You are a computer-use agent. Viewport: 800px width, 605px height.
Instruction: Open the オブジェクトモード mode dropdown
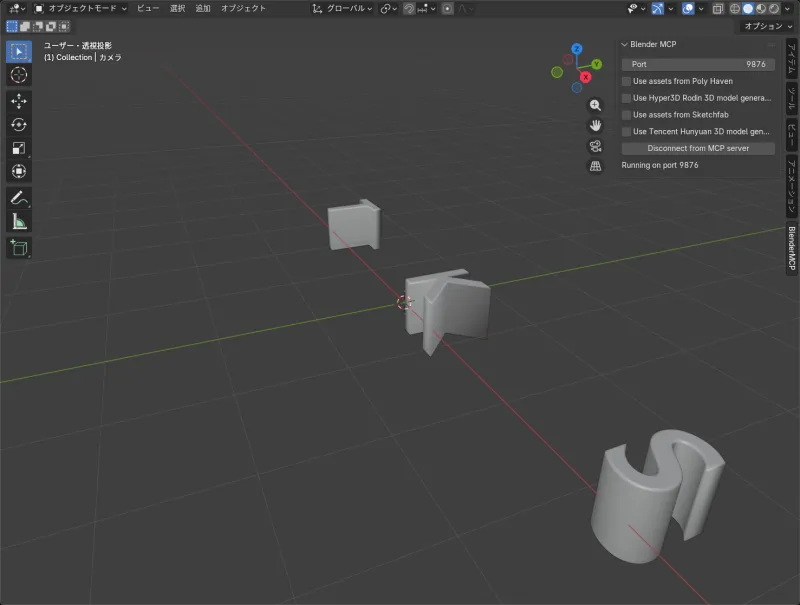pos(81,9)
